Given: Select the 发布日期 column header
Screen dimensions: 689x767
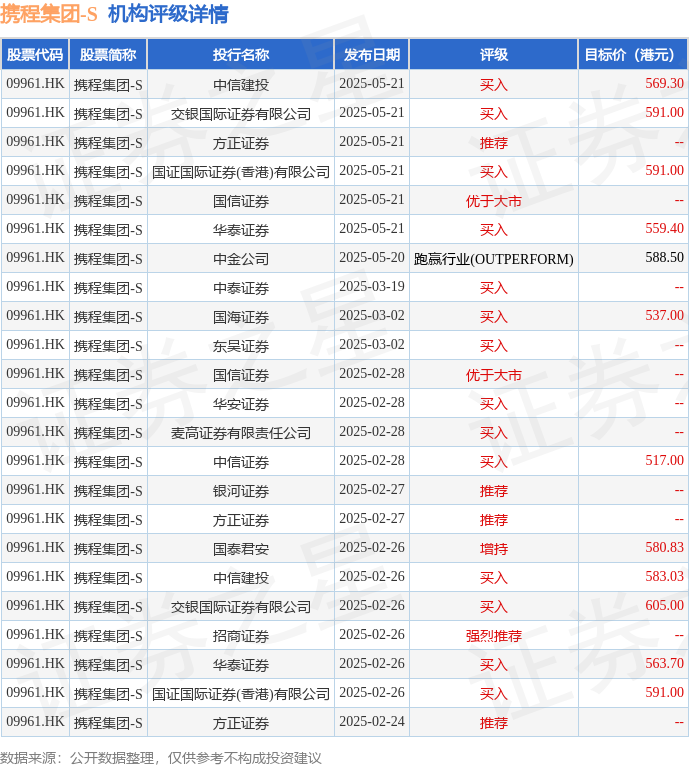Looking at the screenshot, I should (x=372, y=55).
